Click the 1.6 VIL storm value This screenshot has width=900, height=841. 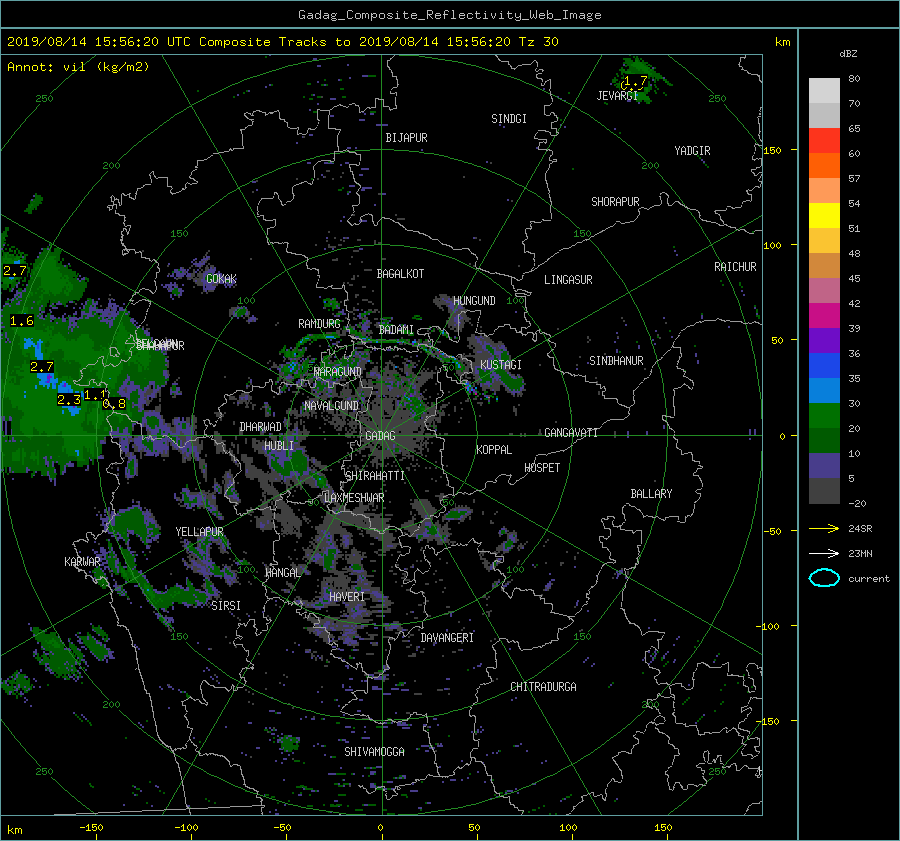tap(22, 321)
